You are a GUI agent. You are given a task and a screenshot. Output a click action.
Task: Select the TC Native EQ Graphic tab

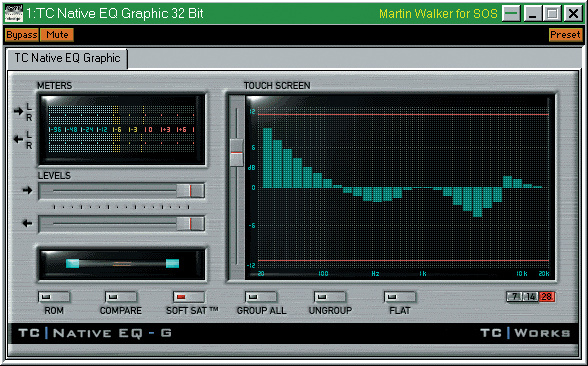(x=67, y=58)
